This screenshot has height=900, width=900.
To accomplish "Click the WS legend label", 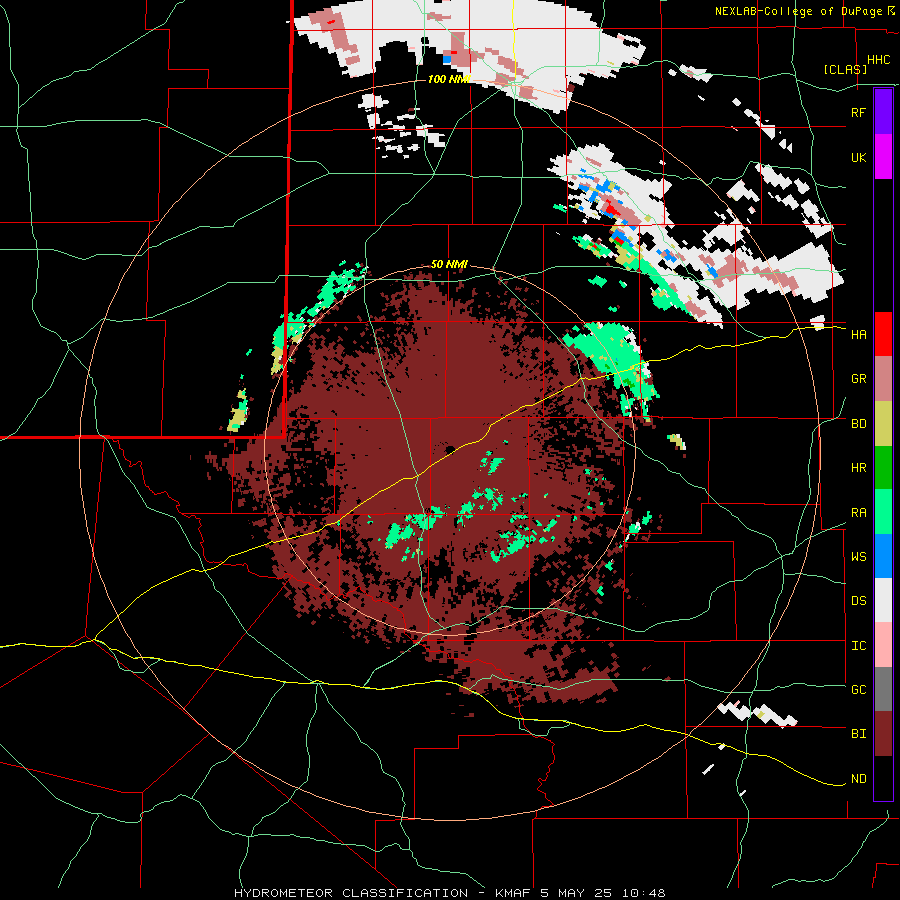I will coord(858,557).
